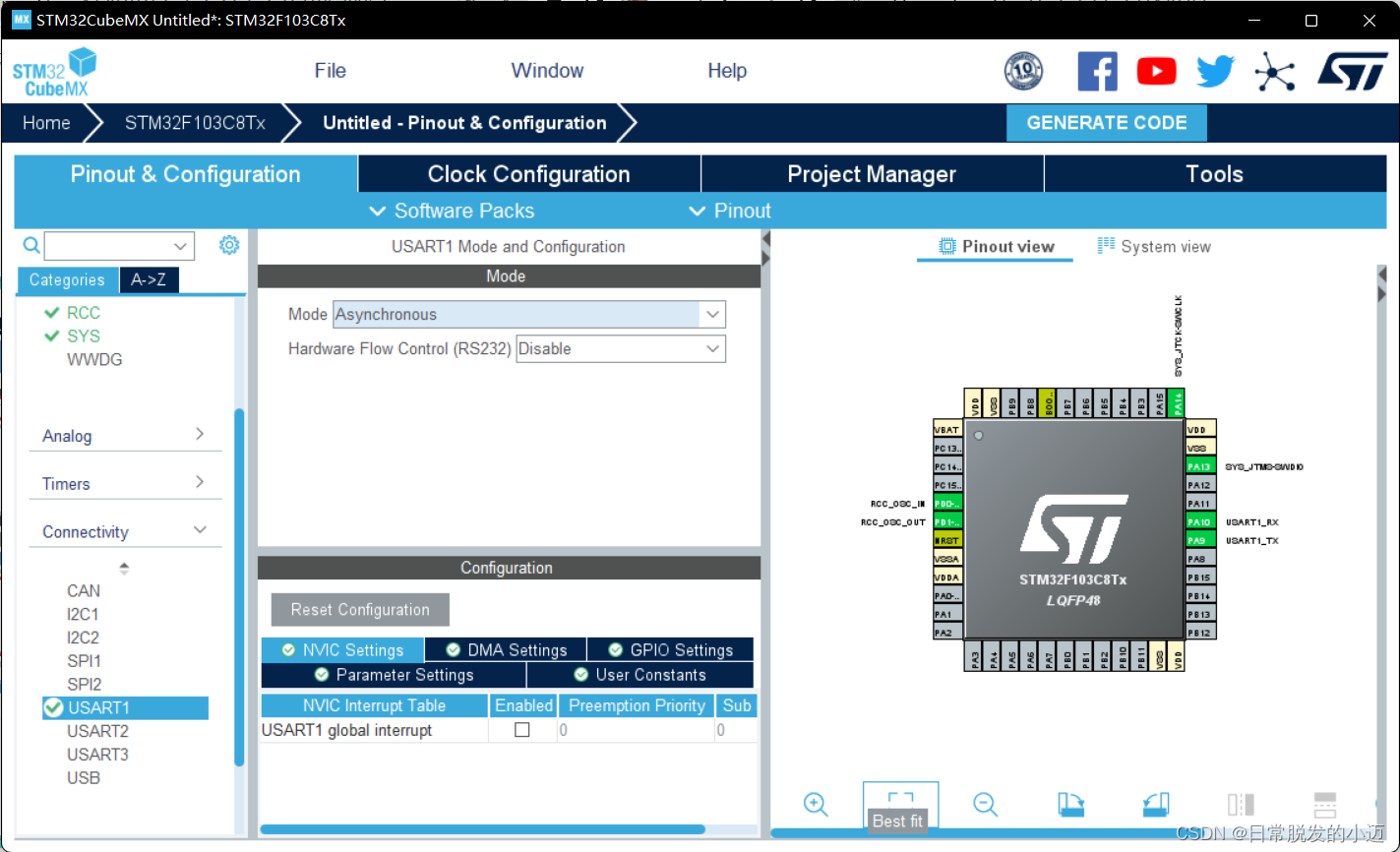The width and height of the screenshot is (1400, 852).
Task: Switch to Tools tab
Action: coord(1215,174)
